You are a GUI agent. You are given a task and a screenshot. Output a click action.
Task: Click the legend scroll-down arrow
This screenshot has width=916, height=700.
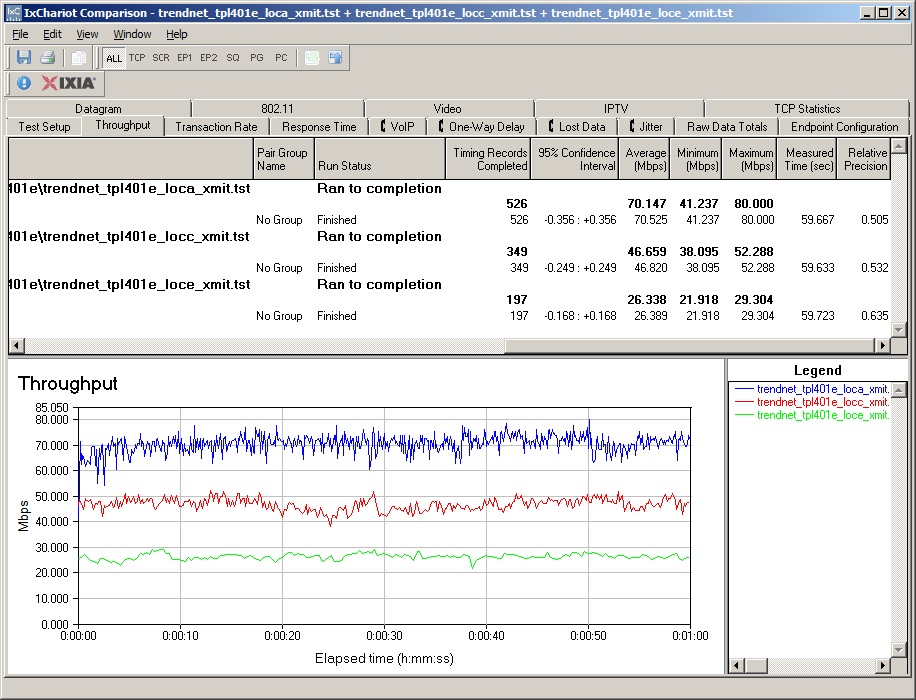pyautogui.click(x=899, y=650)
